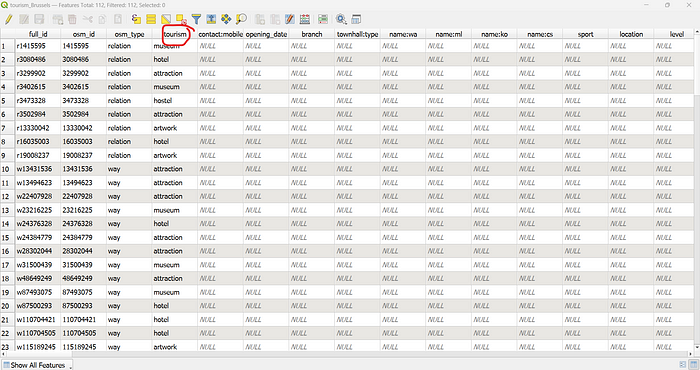
Task: Click the opening_date column header
Action: point(266,34)
